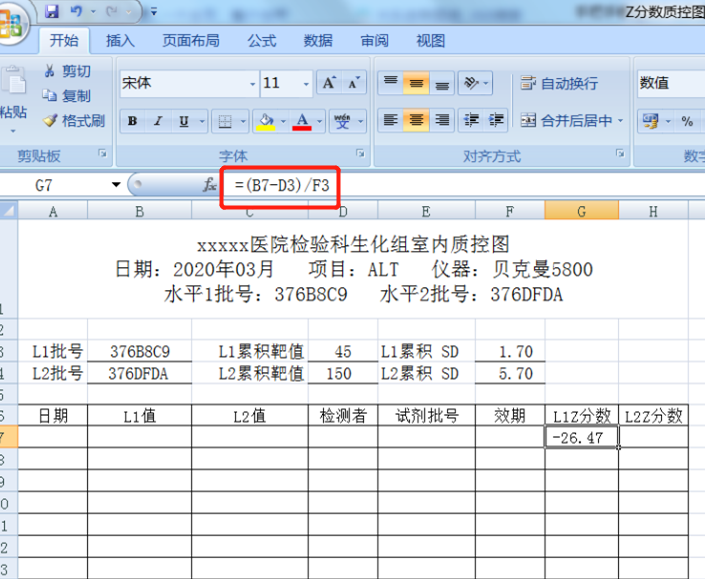
Task: Switch to the 插入 (Insert) tab
Action: coord(120,40)
